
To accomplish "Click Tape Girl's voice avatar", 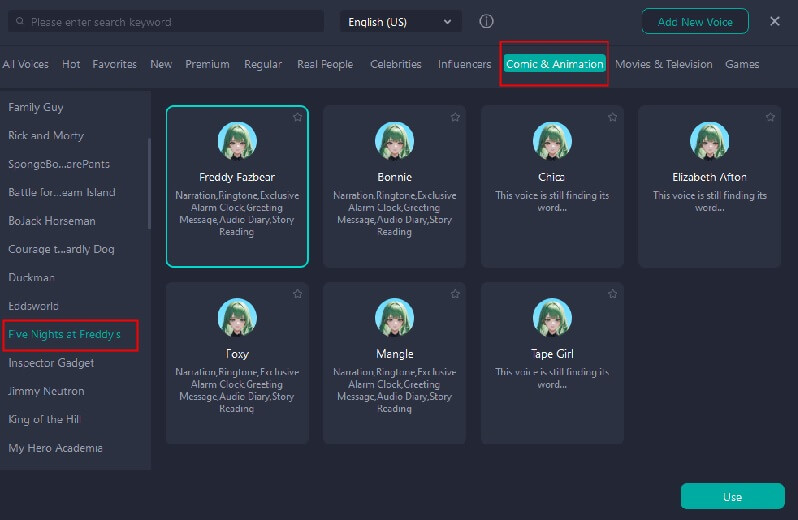I will tap(552, 318).
